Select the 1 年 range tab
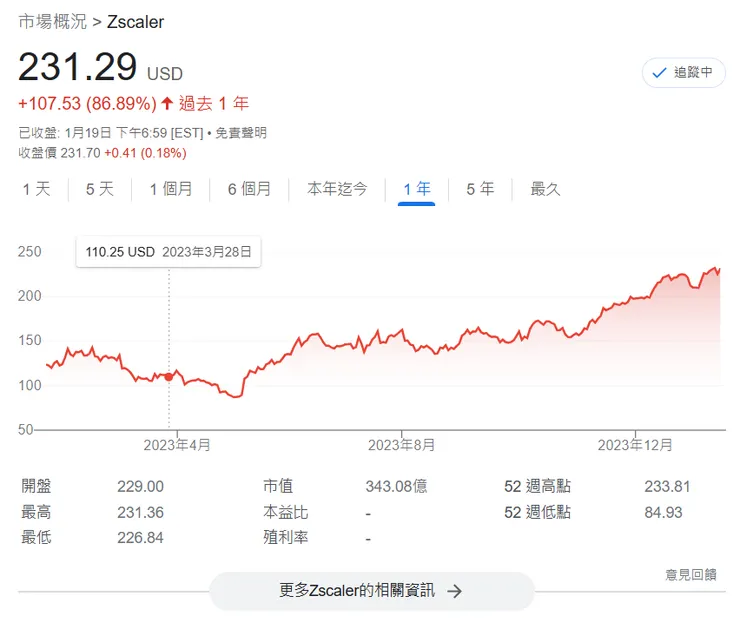740x618 pixels. pyautogui.click(x=416, y=189)
